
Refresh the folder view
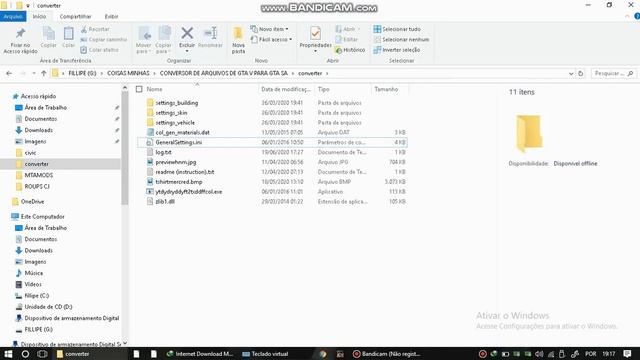pos(580,73)
